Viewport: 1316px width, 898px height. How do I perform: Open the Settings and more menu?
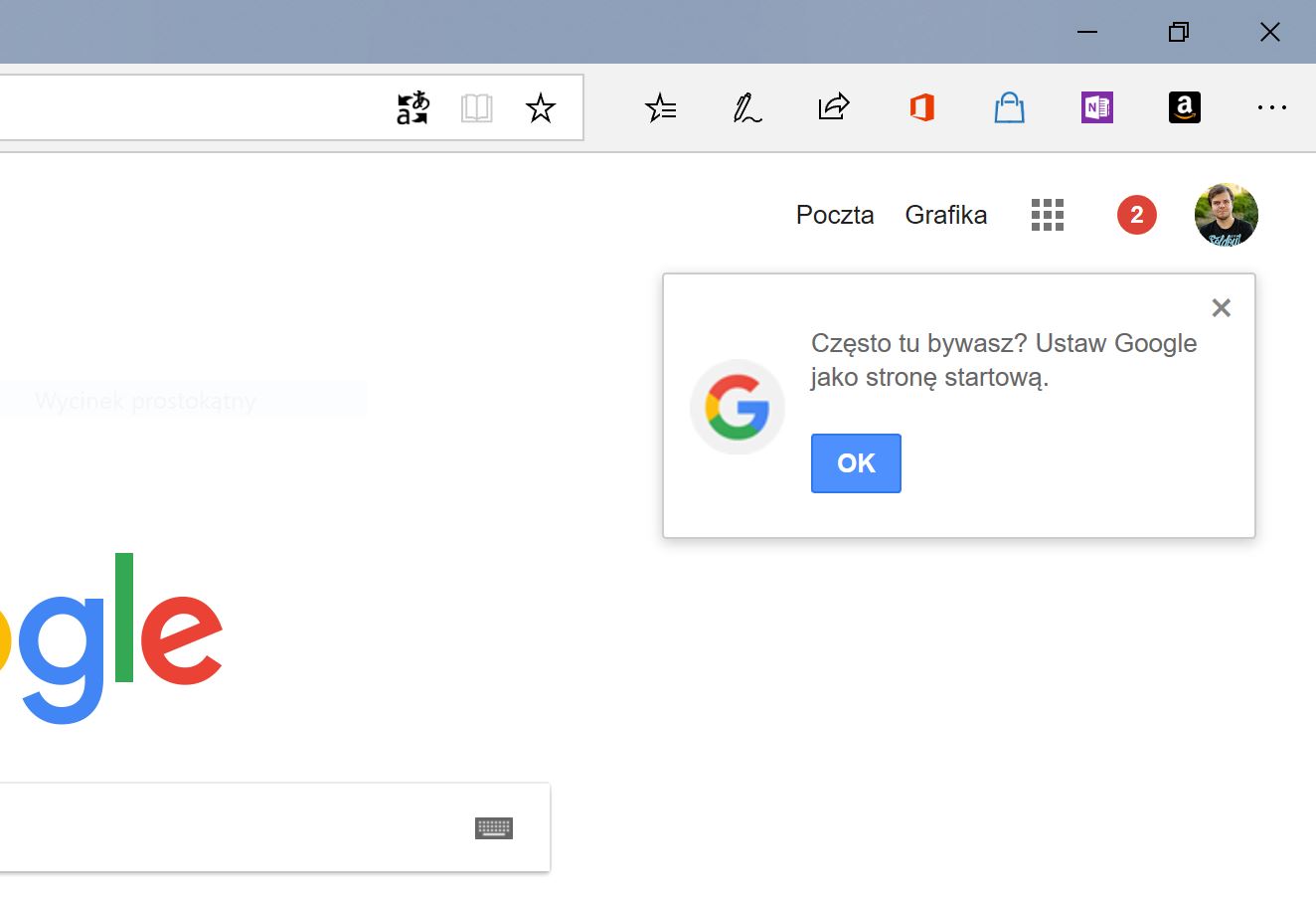tap(1272, 107)
